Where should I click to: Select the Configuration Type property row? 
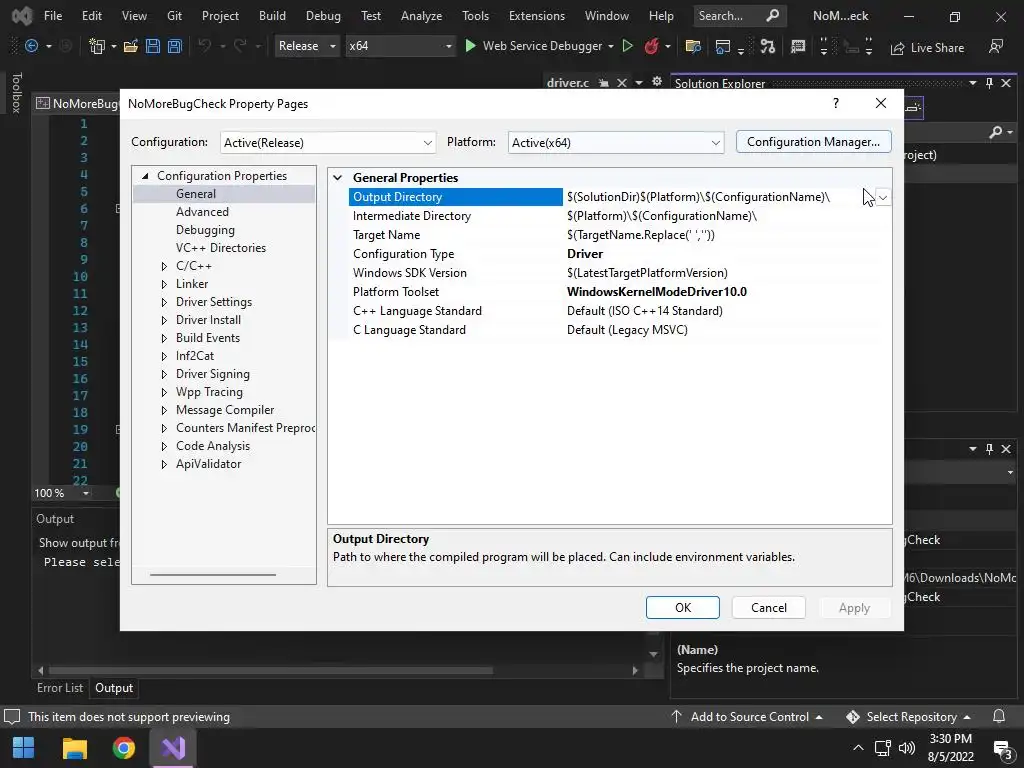[619, 254]
